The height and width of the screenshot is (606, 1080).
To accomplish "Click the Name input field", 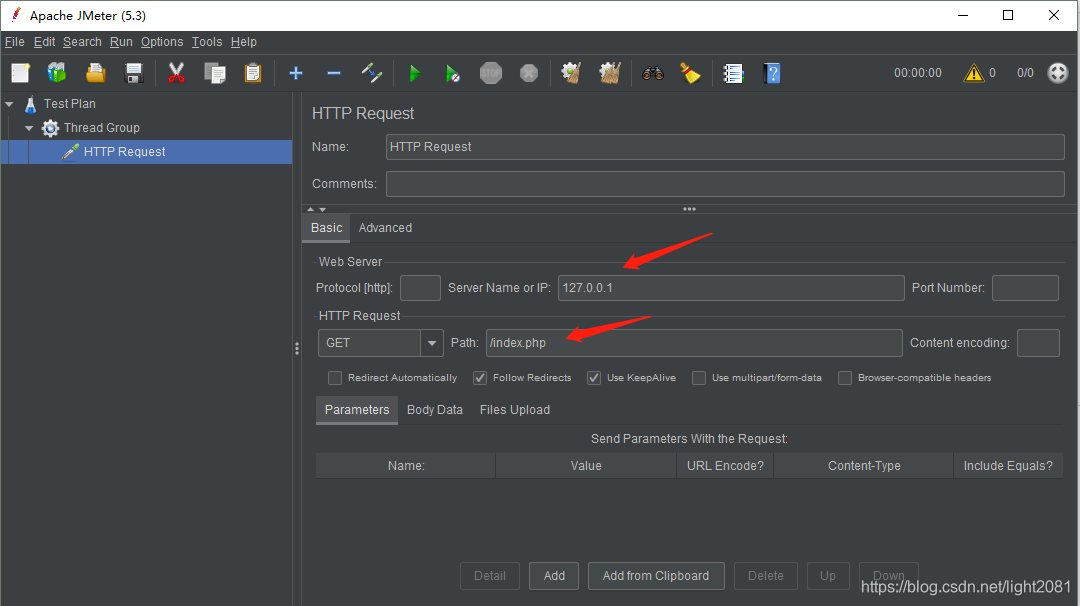I will pos(725,147).
